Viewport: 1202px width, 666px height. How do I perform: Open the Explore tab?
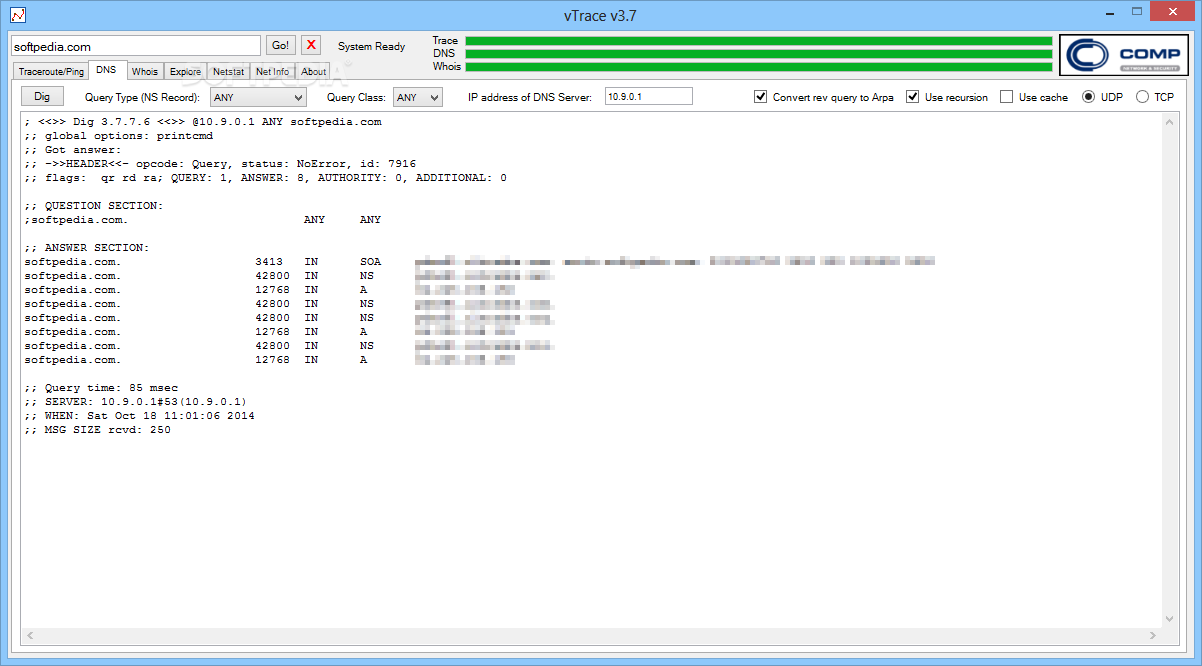[185, 72]
